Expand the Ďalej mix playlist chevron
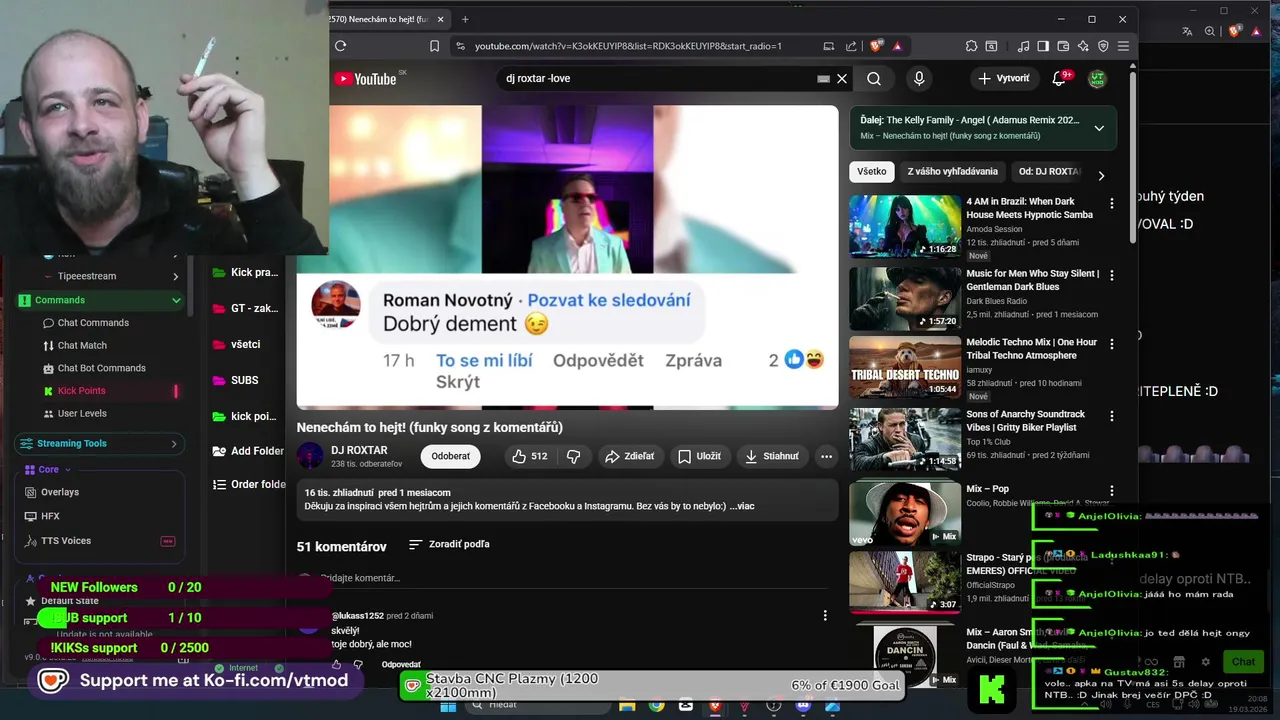 [1099, 128]
